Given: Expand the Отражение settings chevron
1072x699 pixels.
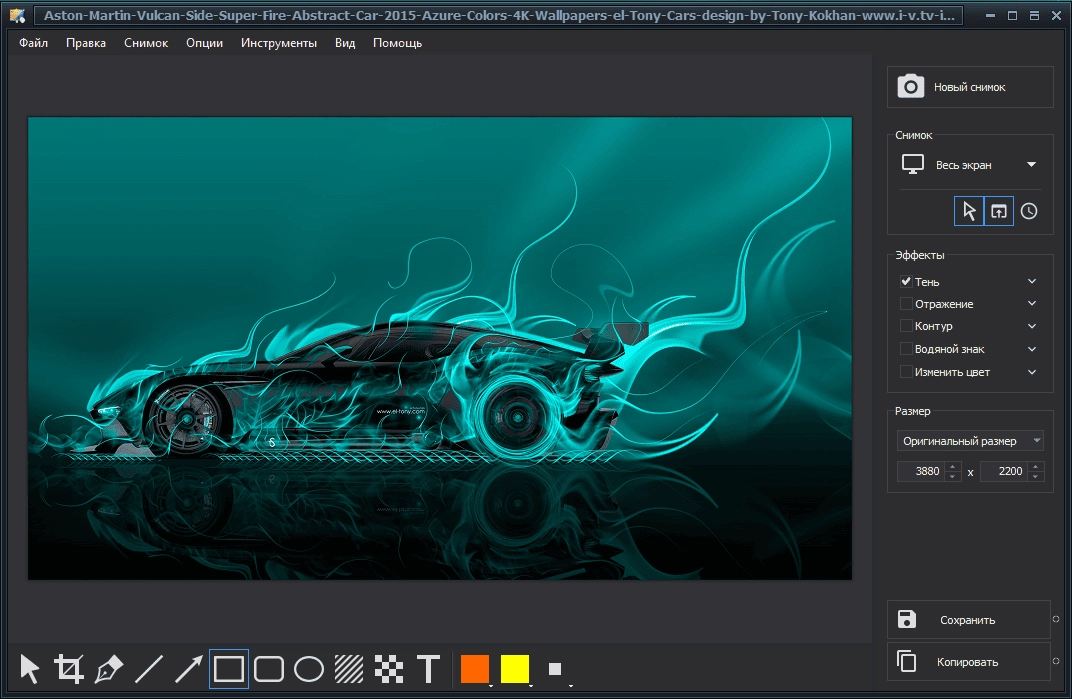Looking at the screenshot, I should point(1032,304).
